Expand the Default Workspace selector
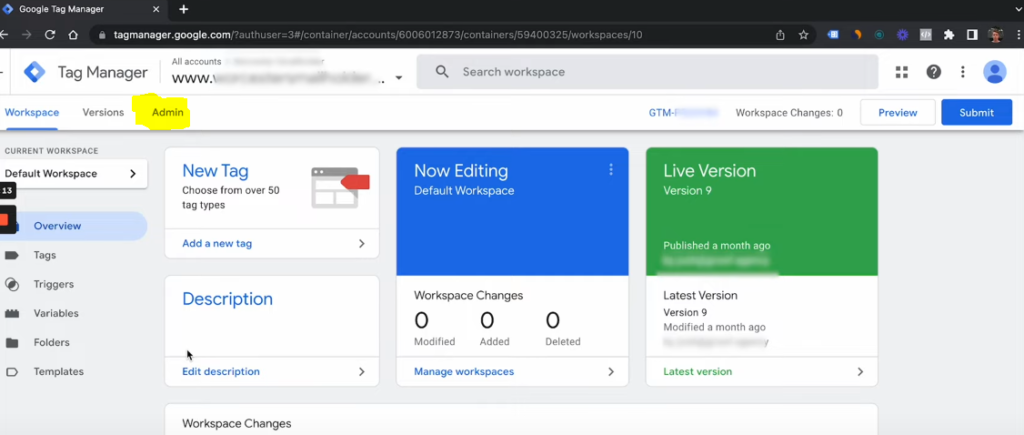The image size is (1024, 435). click(x=74, y=174)
